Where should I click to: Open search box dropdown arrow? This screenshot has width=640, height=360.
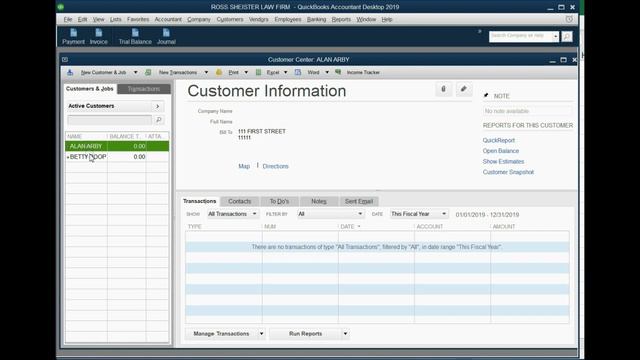pyautogui.click(x=556, y=36)
